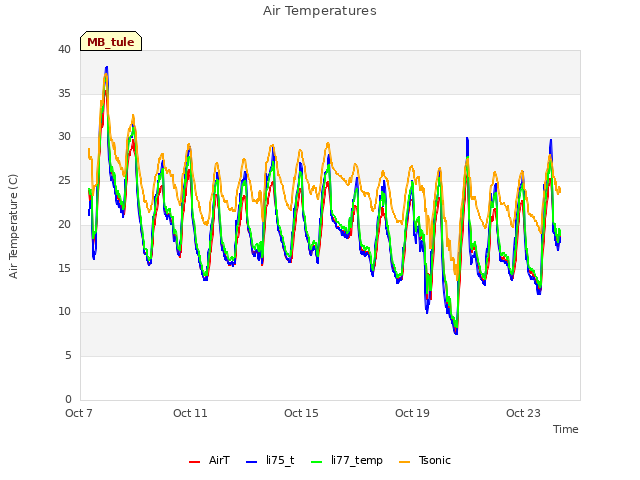Click the Oct 7 x-axis label
The height and width of the screenshot is (480, 640).
pyautogui.click(x=79, y=413)
